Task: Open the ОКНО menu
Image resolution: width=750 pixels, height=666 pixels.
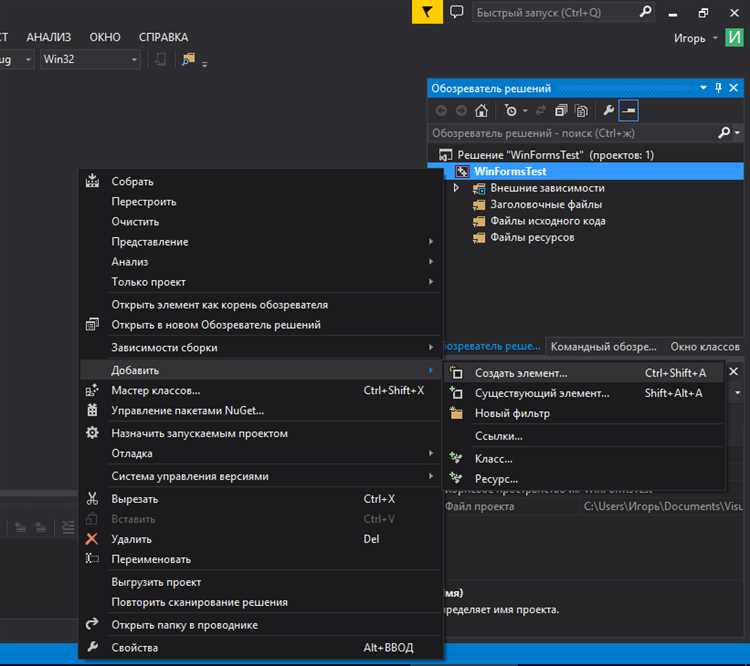Action: point(105,37)
